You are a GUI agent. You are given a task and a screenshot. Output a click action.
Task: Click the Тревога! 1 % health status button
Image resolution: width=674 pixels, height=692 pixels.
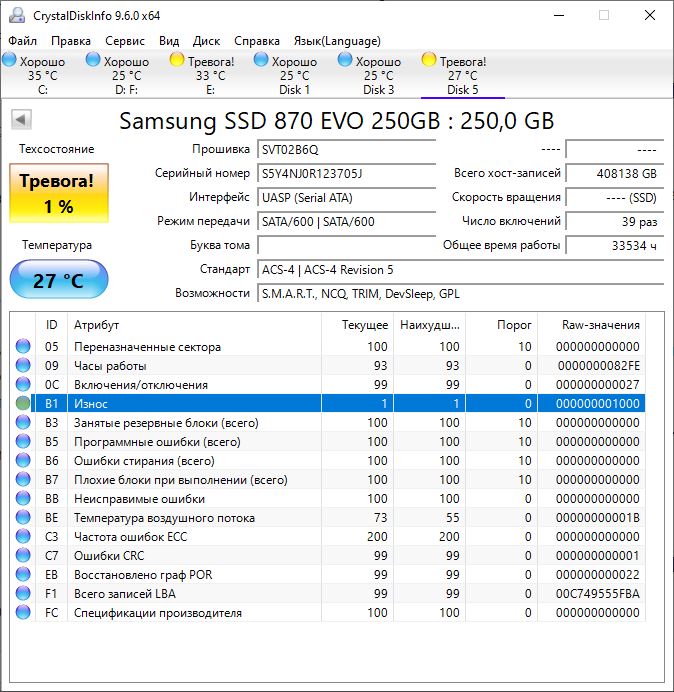(x=59, y=193)
